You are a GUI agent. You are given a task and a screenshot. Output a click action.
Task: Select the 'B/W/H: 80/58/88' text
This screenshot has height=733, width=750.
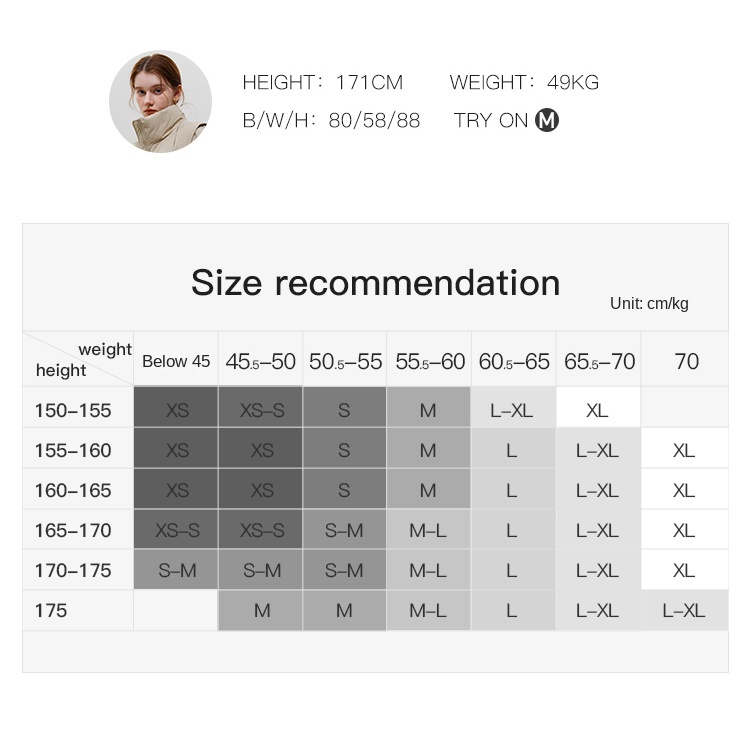pyautogui.click(x=331, y=121)
